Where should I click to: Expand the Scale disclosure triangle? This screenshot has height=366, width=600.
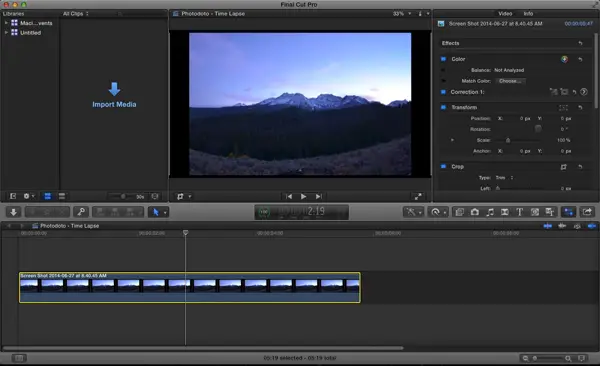[452, 140]
